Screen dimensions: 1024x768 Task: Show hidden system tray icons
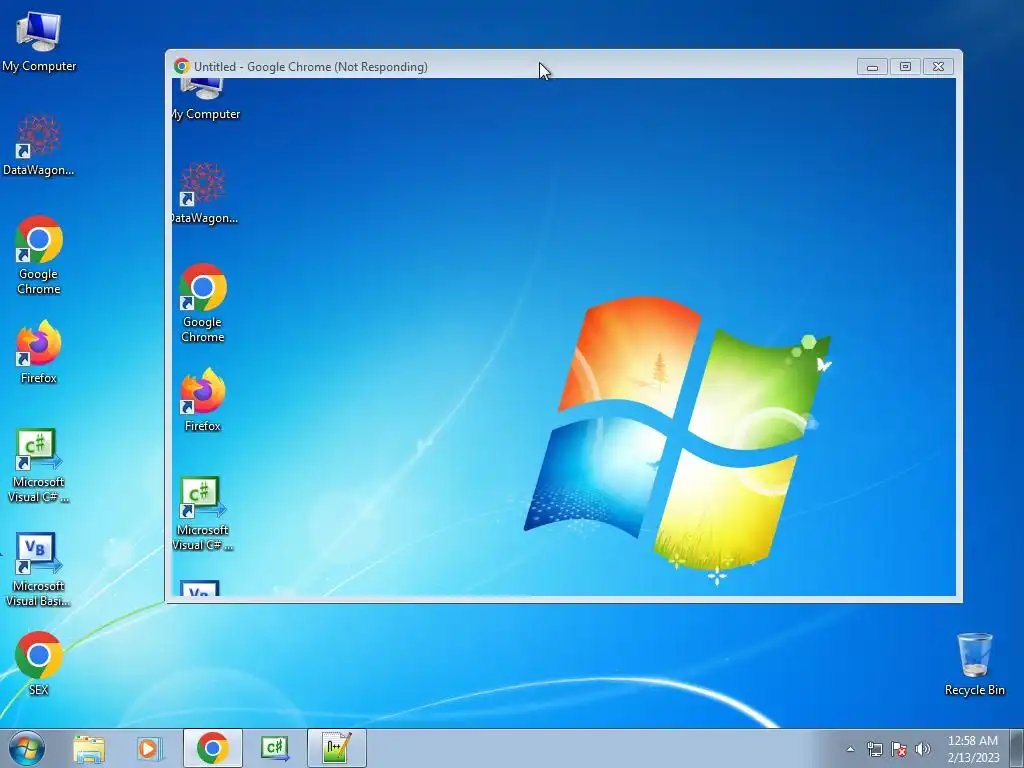(850, 749)
